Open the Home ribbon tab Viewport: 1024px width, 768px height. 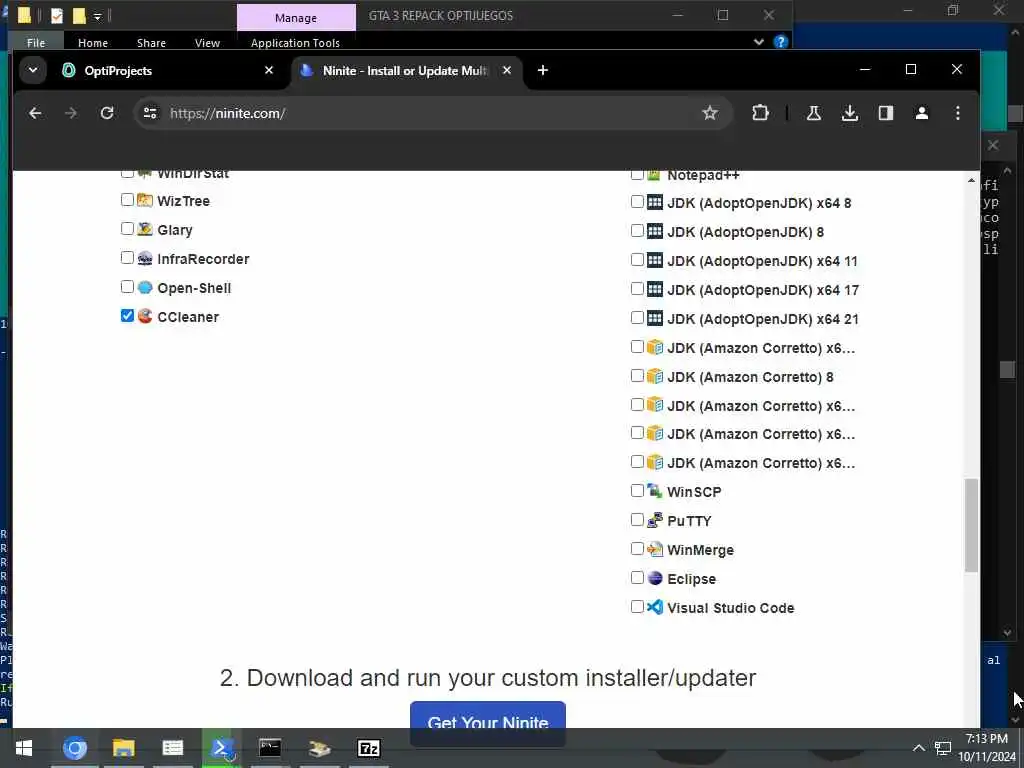click(x=93, y=42)
